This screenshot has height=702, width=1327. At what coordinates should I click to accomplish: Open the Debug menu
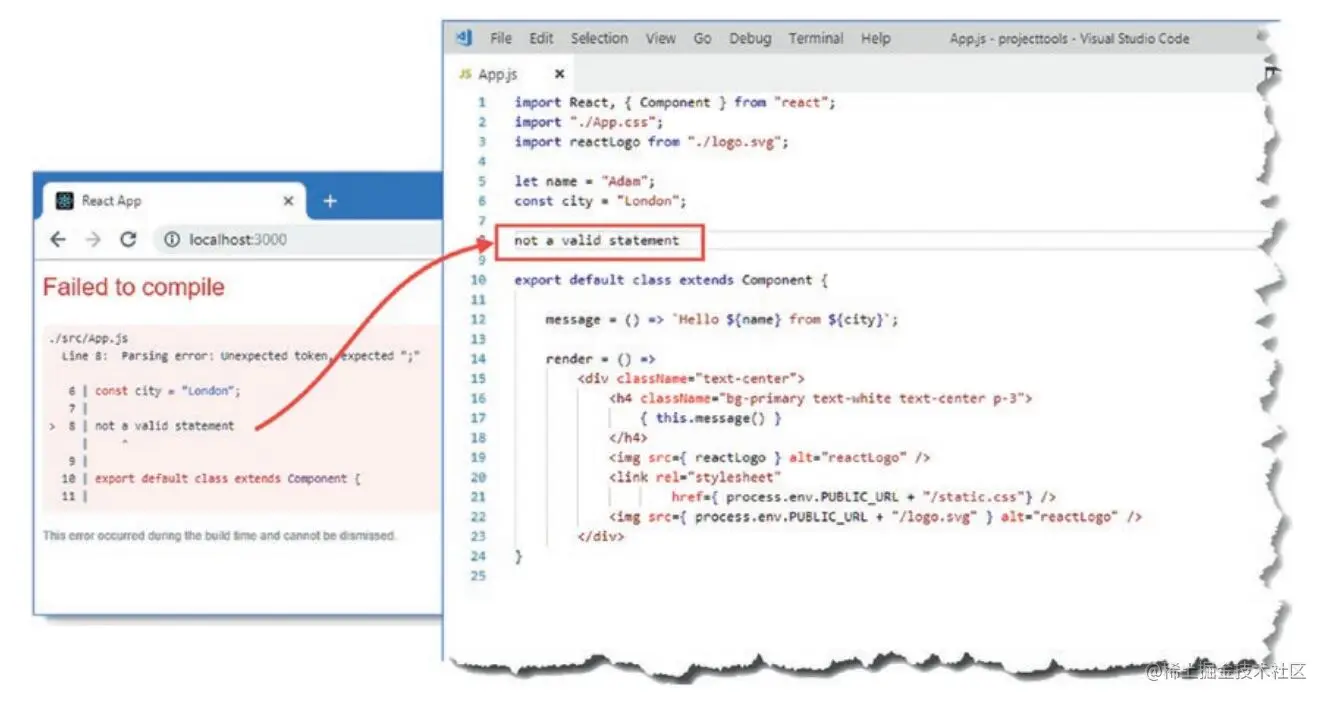pos(750,38)
